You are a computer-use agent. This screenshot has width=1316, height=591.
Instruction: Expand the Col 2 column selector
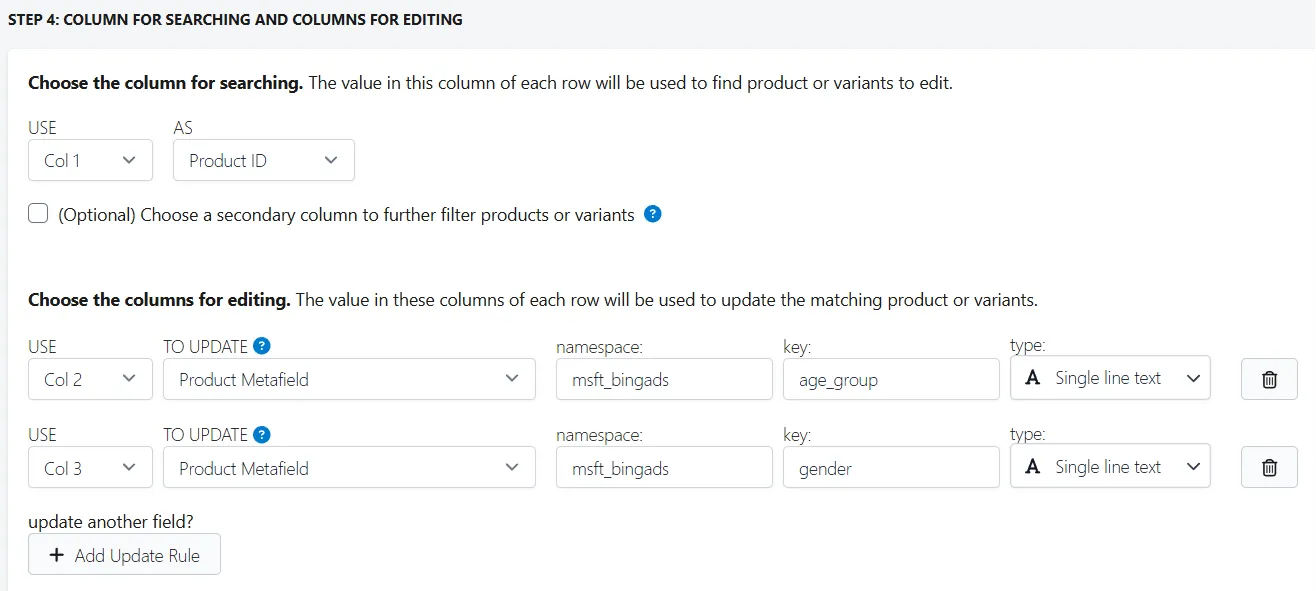[x=90, y=379]
